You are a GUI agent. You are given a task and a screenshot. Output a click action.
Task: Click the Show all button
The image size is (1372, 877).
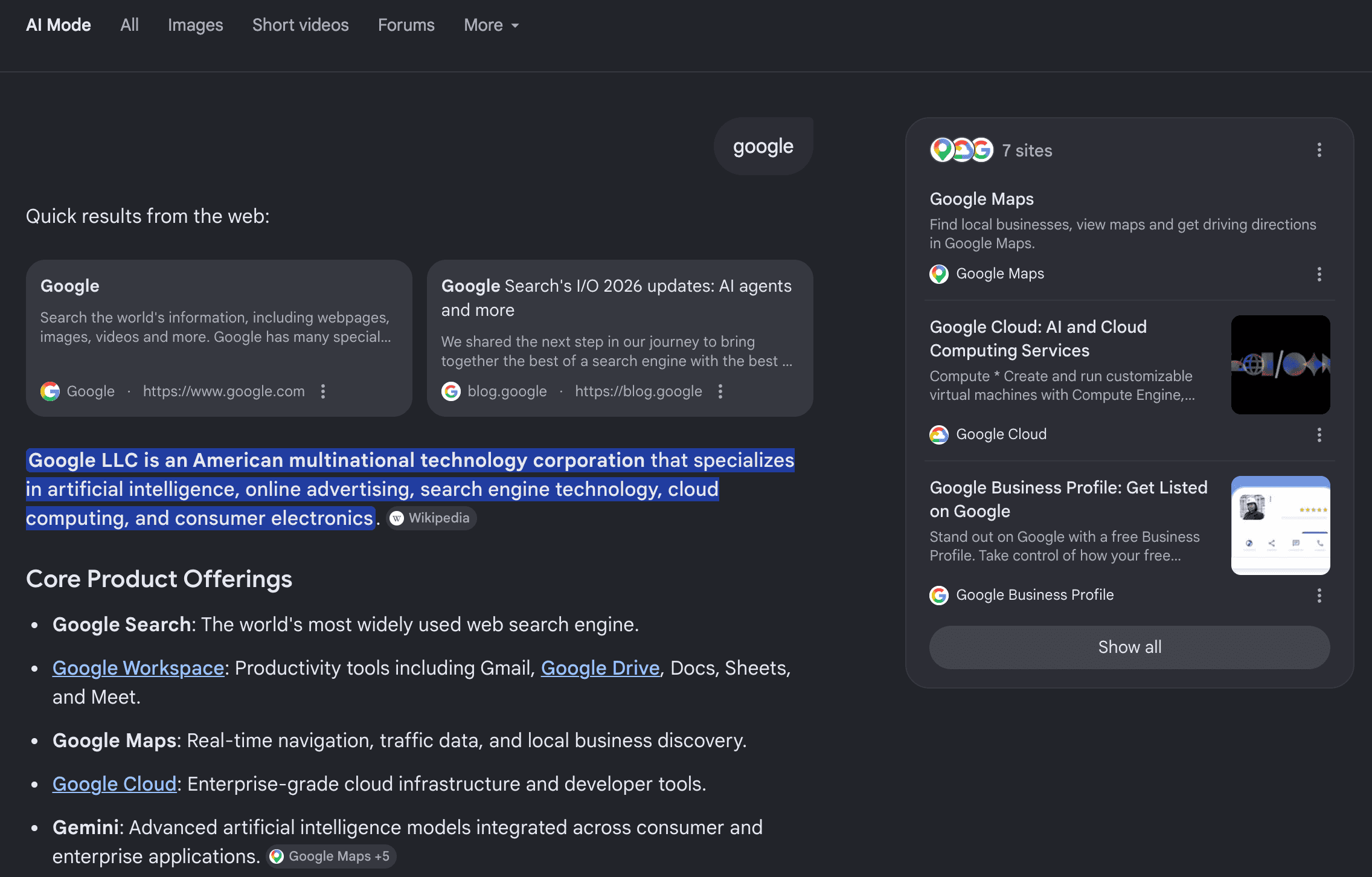tap(1130, 647)
